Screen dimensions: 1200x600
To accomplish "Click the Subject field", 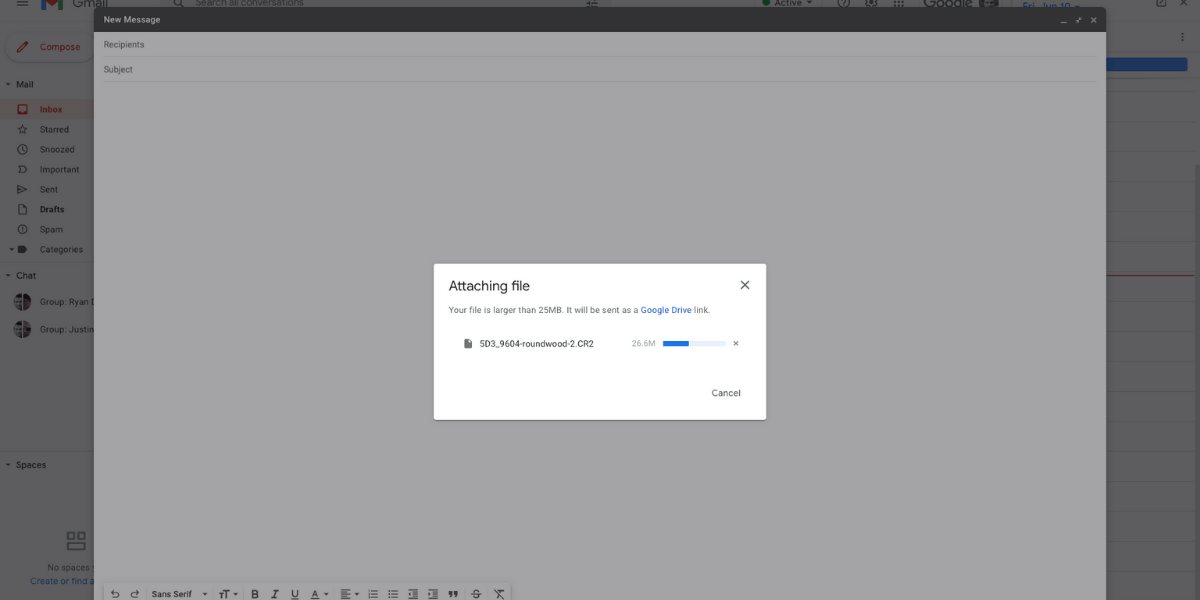I will pos(600,70).
